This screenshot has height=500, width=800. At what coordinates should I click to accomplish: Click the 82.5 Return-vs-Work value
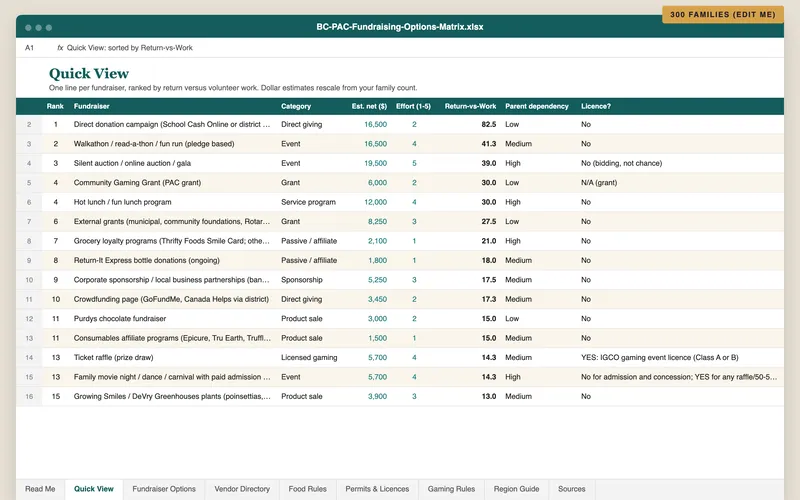pyautogui.click(x=488, y=124)
